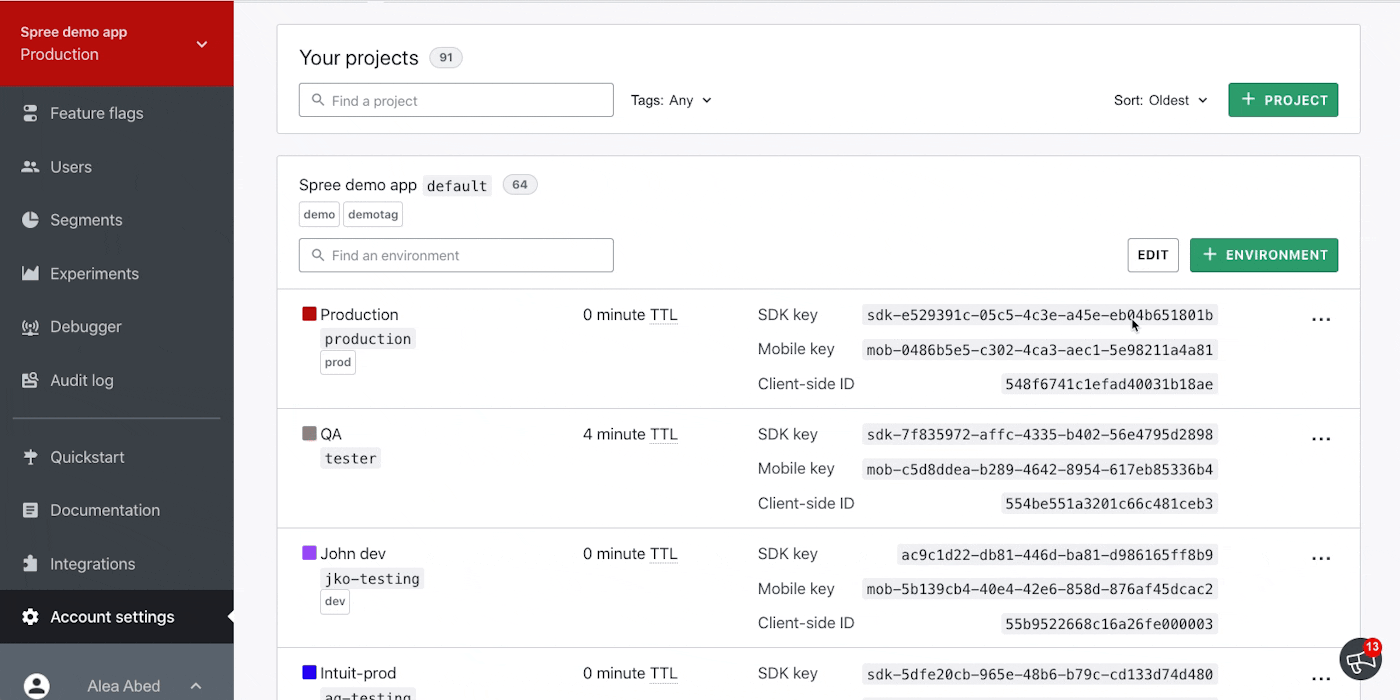Open the Sort: Oldest dropdown
The width and height of the screenshot is (1400, 700).
[1161, 100]
